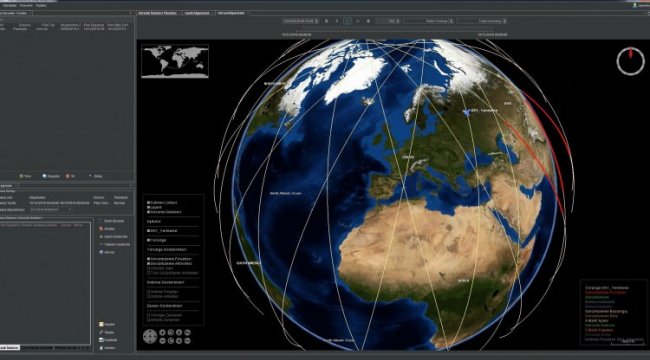Enable the Aktivite Zamanları checkbox
Image resolution: width=650 pixels, height=360 pixels.
click(149, 320)
